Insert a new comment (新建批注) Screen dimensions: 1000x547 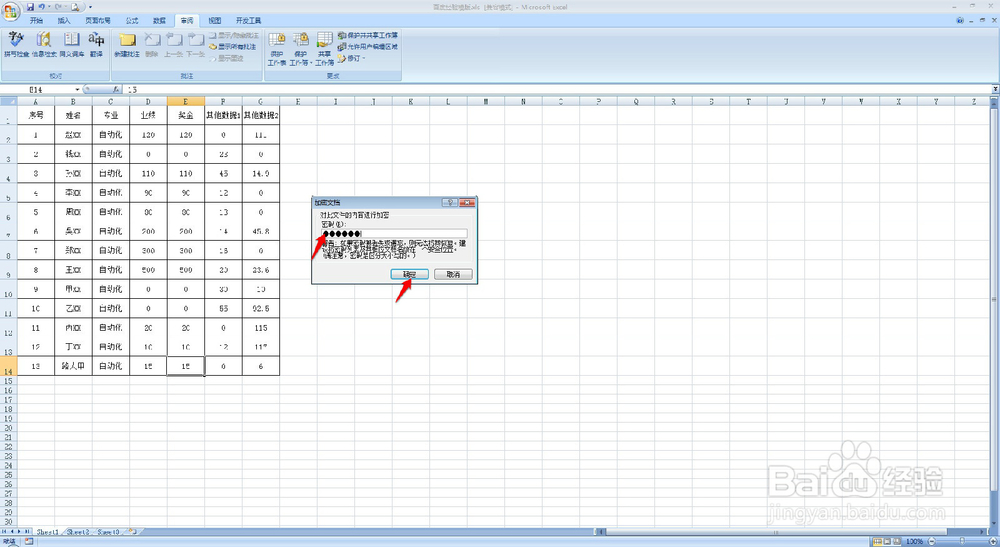click(x=127, y=45)
